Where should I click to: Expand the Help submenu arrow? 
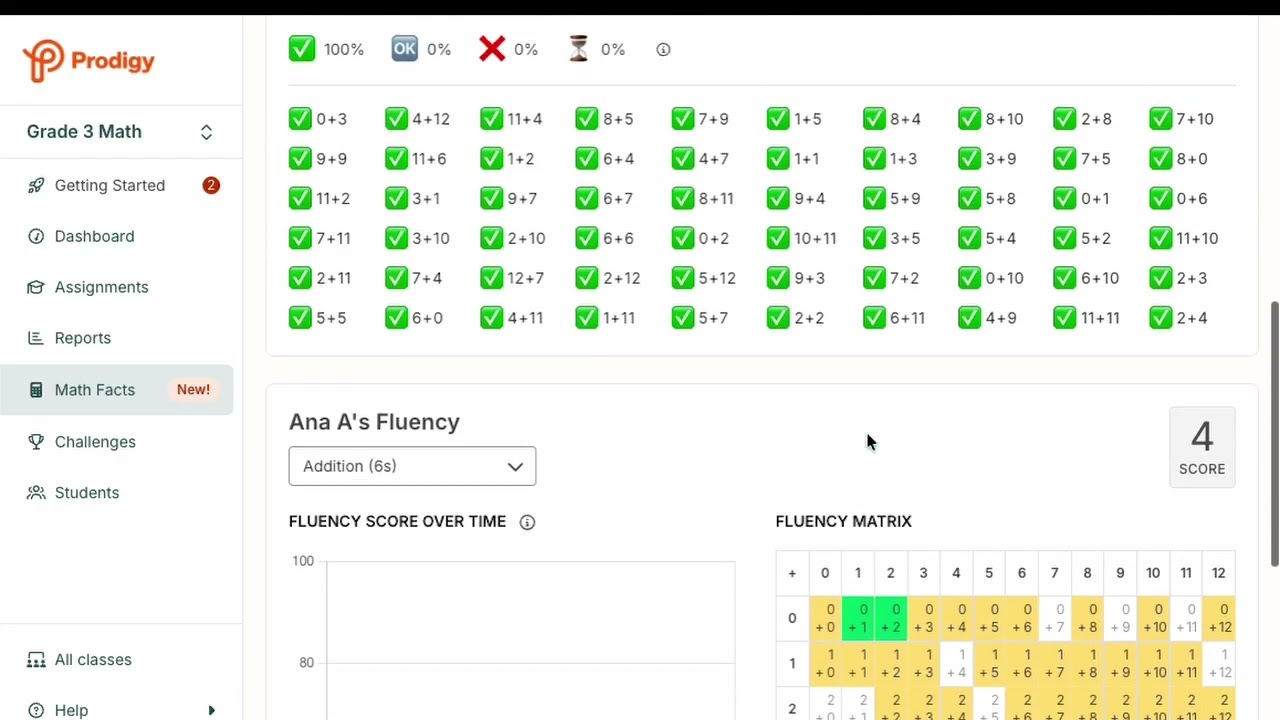click(x=211, y=710)
